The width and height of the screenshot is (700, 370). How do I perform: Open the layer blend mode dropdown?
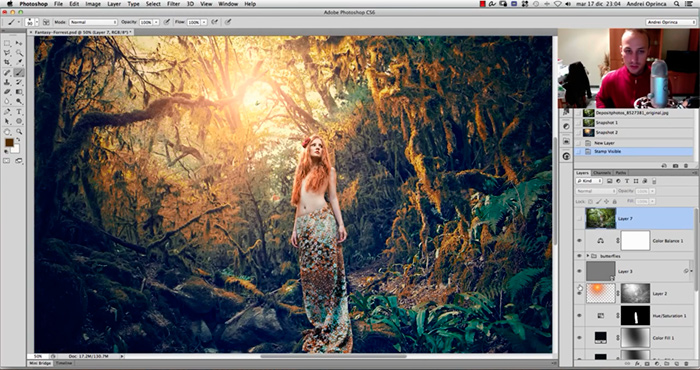click(x=596, y=191)
